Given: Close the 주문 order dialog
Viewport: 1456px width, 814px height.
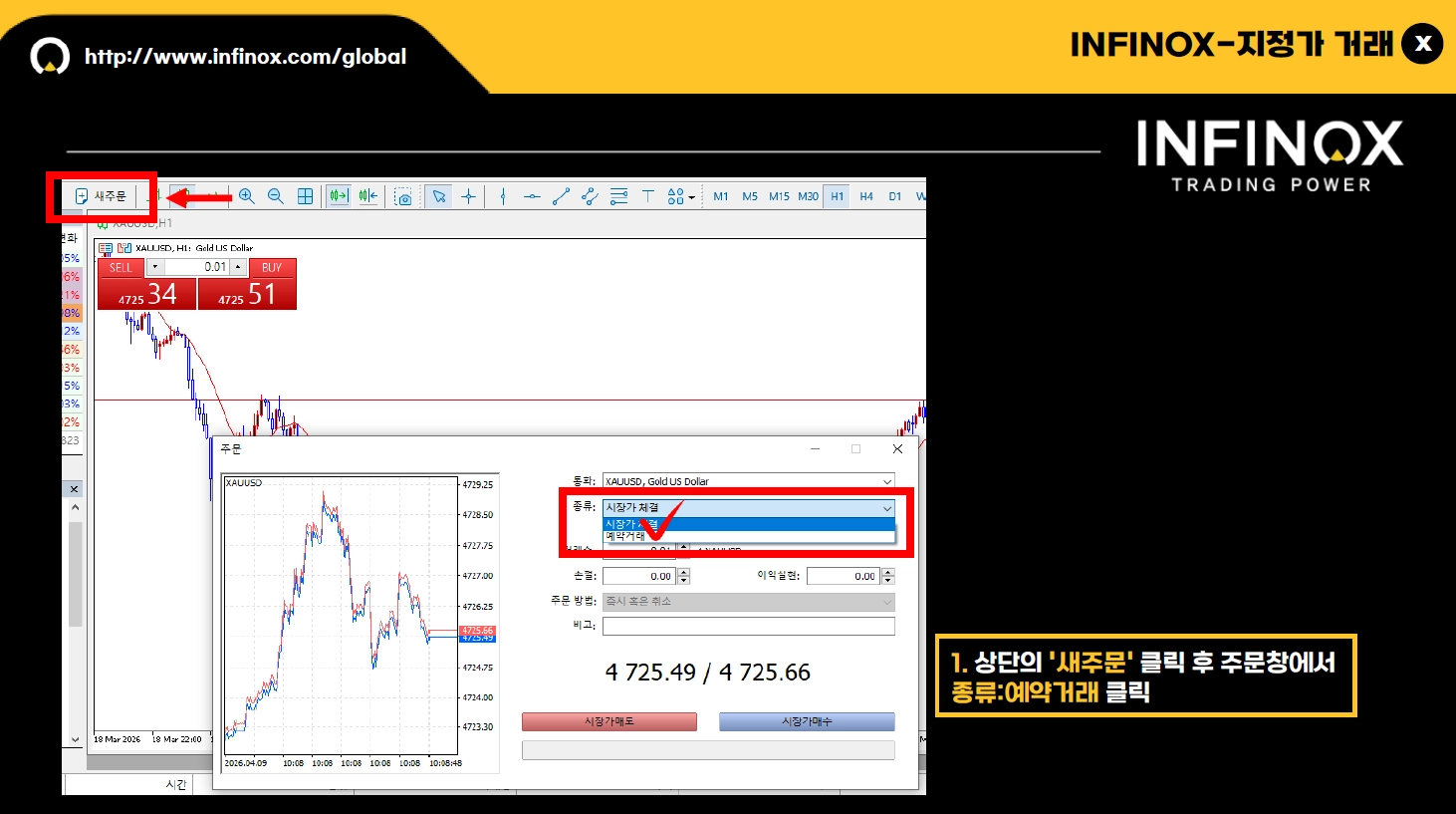Looking at the screenshot, I should [x=897, y=449].
